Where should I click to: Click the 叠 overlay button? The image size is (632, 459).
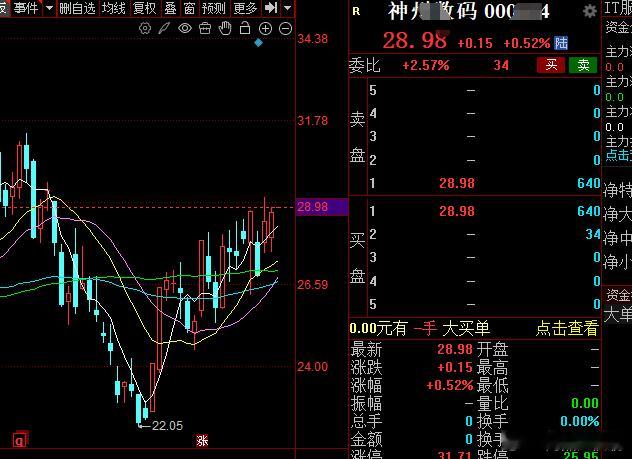[170, 8]
